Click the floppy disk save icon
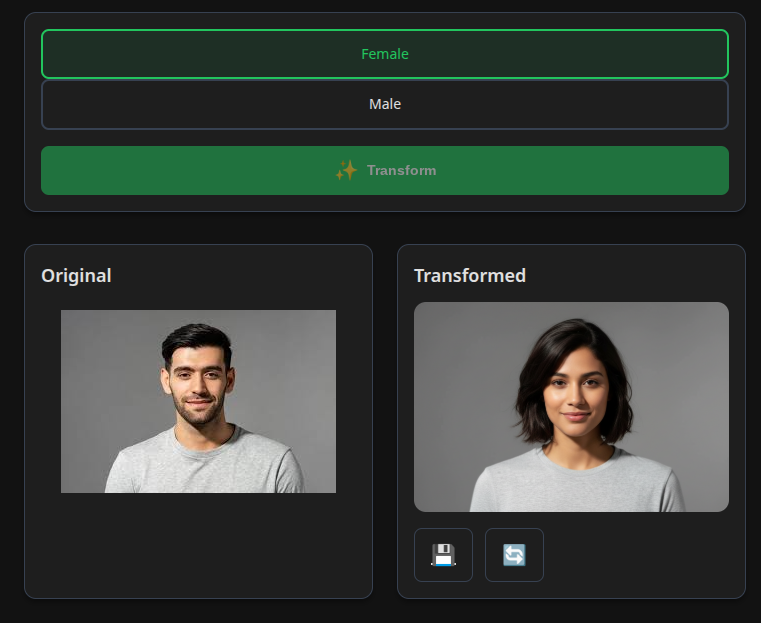761x623 pixels. click(x=443, y=555)
